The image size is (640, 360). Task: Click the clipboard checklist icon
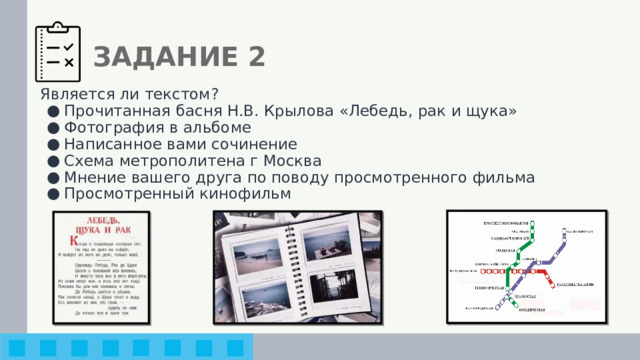(x=58, y=52)
